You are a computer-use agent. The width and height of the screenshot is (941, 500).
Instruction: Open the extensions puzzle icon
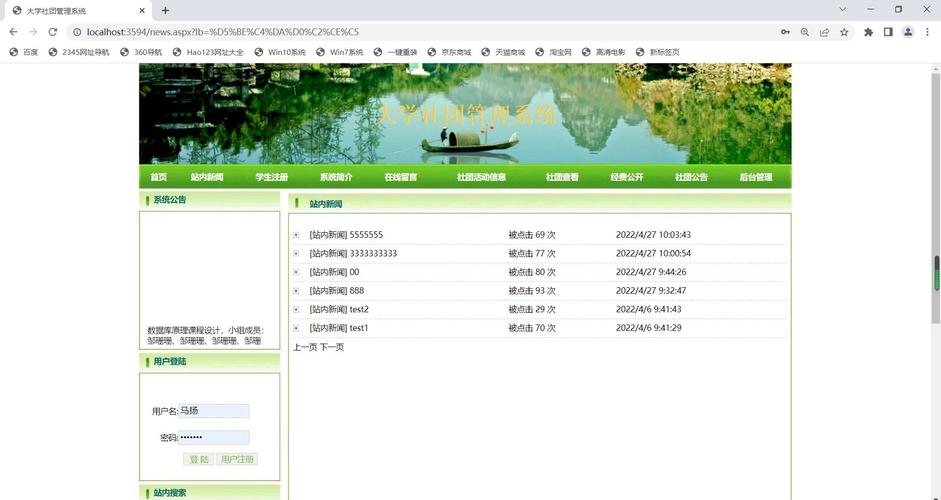coord(868,32)
